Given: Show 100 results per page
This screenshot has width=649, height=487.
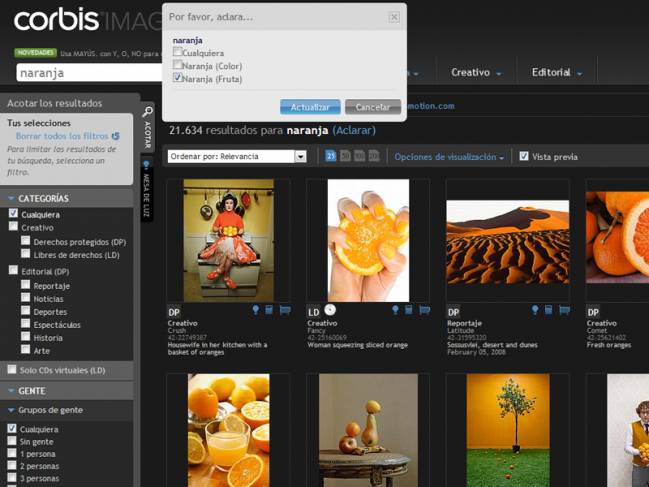Looking at the screenshot, I should pyautogui.click(x=360, y=156).
